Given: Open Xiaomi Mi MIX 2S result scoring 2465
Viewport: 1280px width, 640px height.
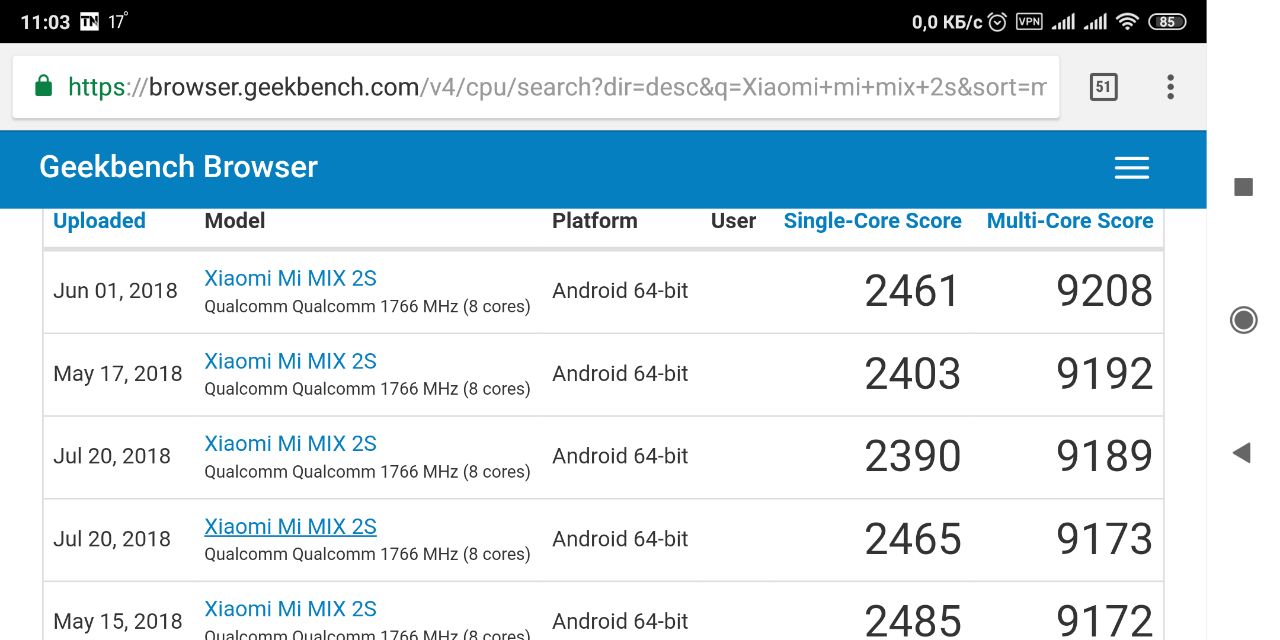Looking at the screenshot, I should [x=290, y=526].
